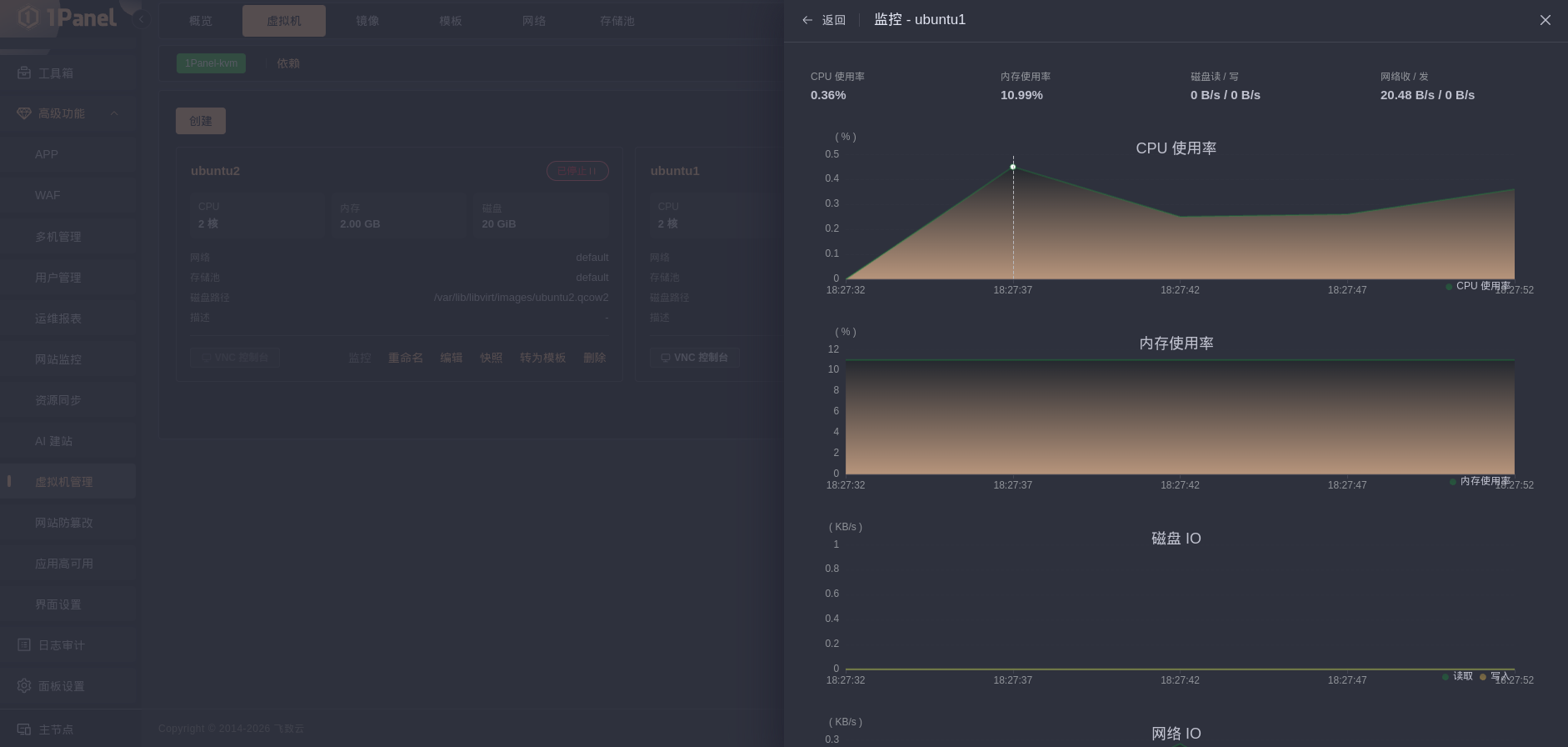Select the 1Panel-kvm tag
The height and width of the screenshot is (747, 1568).
(x=211, y=63)
